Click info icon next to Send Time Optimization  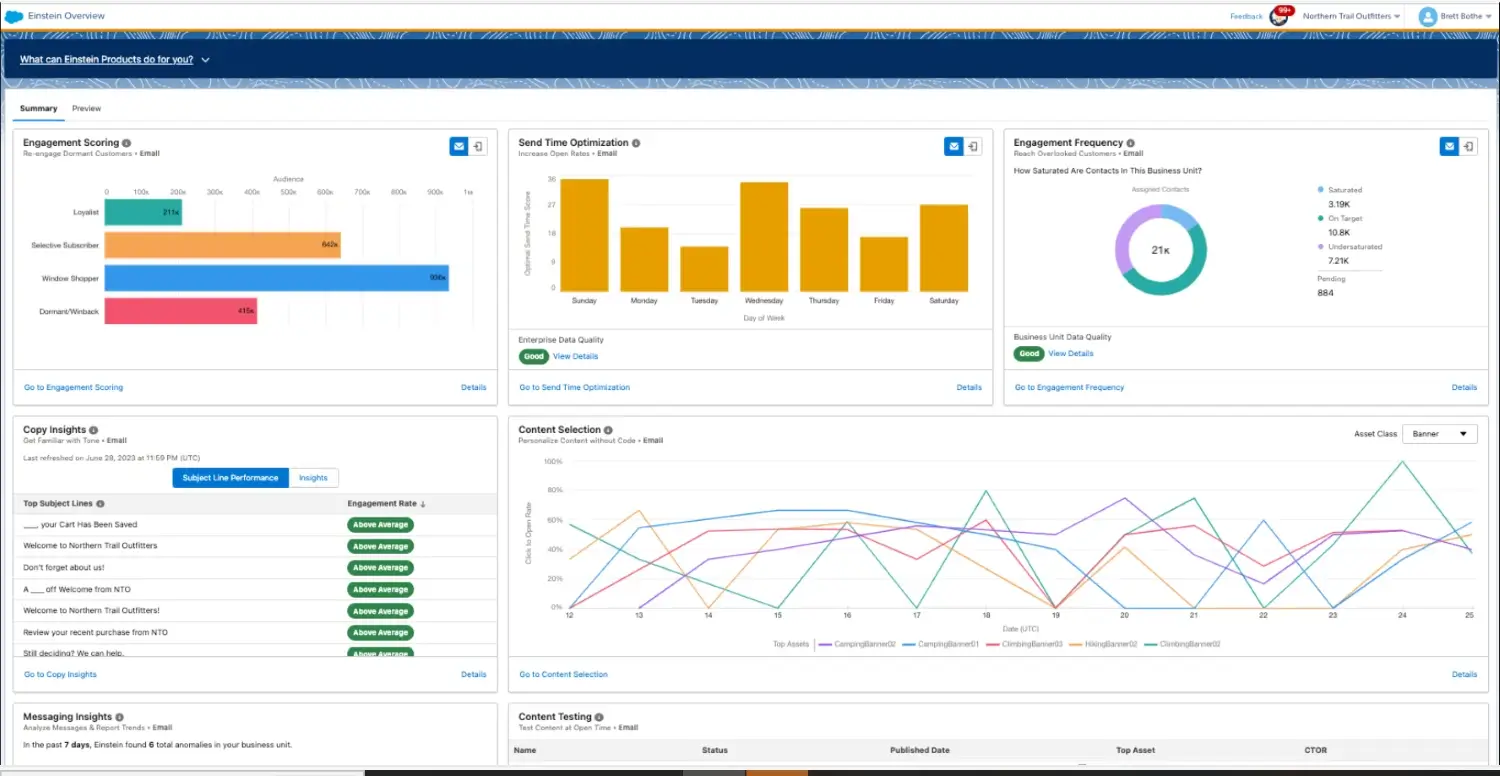click(636, 143)
